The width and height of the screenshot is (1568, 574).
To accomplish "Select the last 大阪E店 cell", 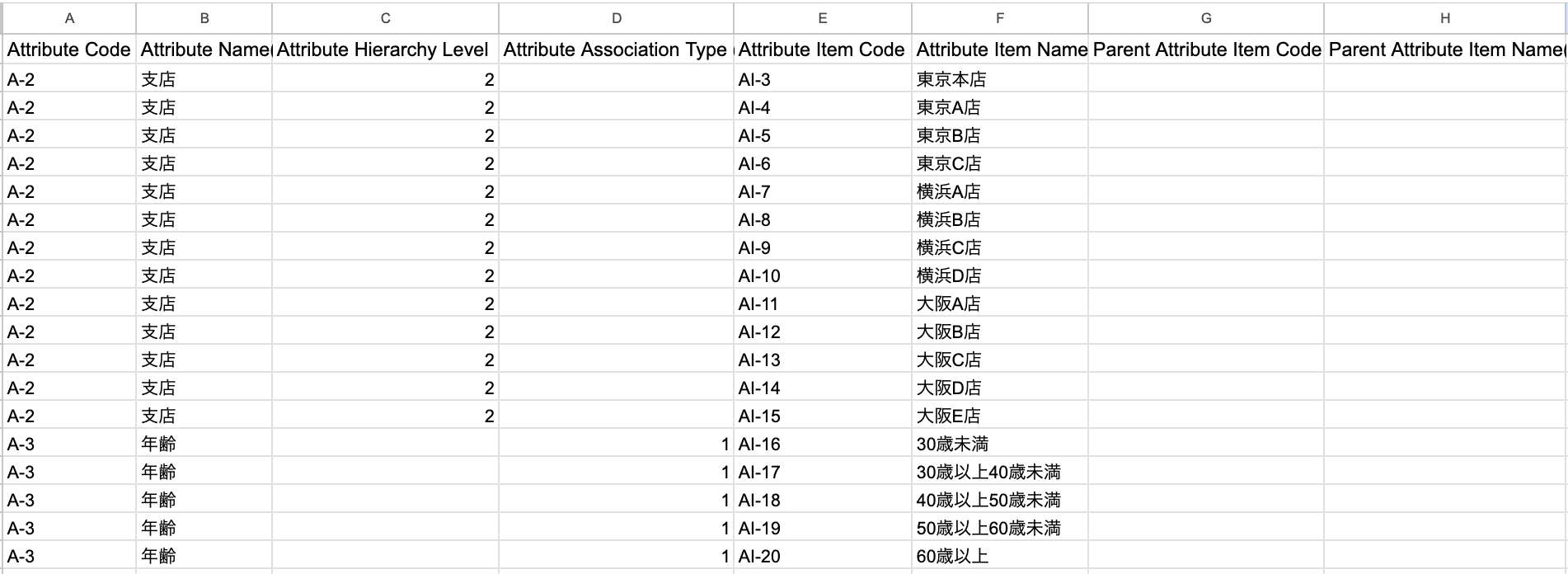I will coord(948,416).
